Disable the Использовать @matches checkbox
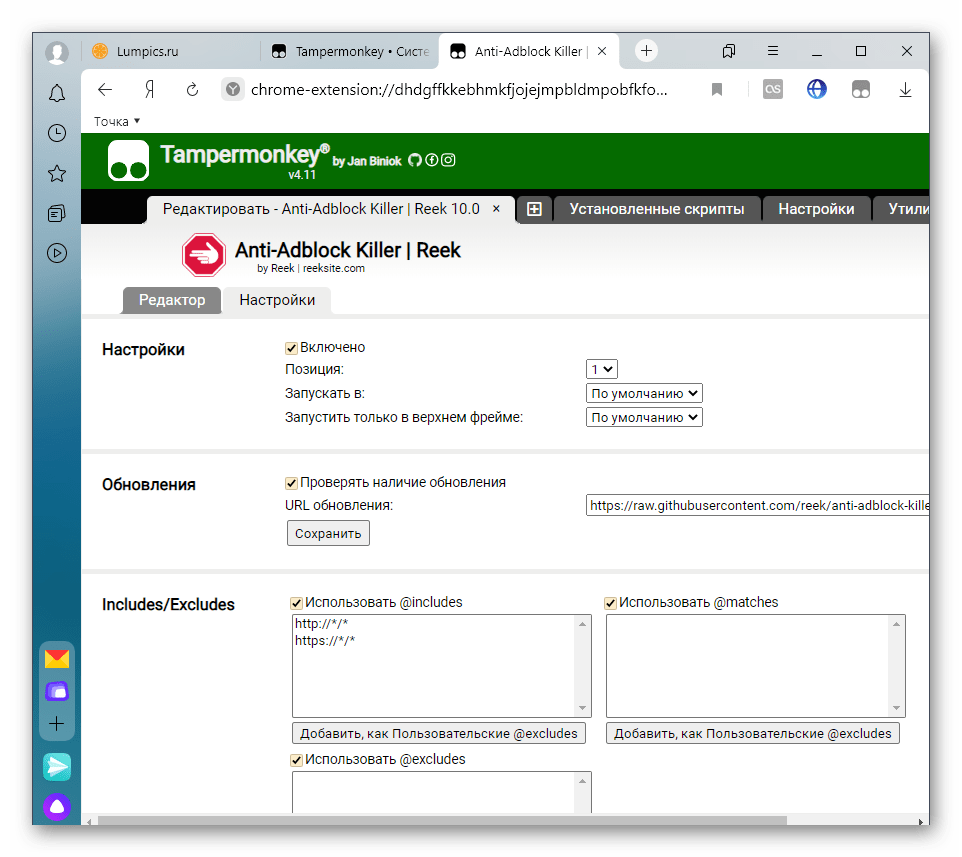Image resolution: width=962 pixels, height=857 pixels. 610,602
